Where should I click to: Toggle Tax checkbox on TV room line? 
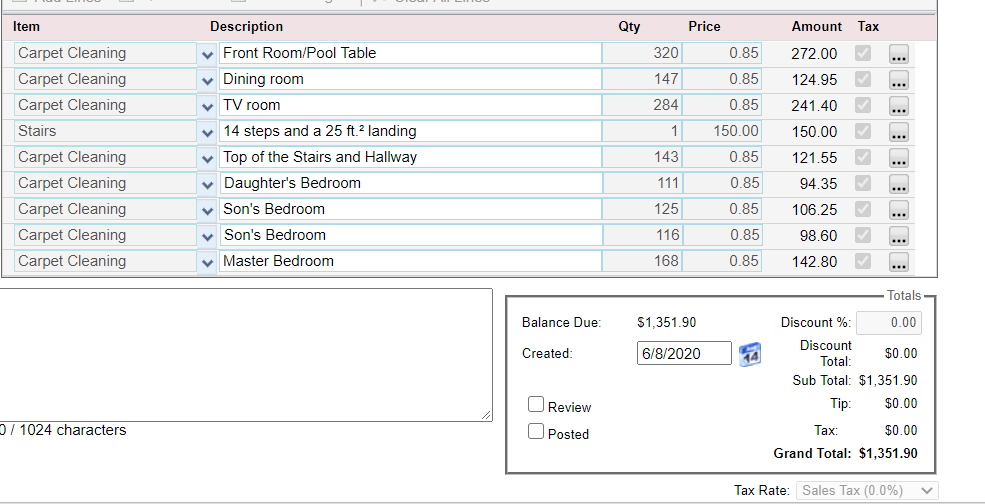863,105
